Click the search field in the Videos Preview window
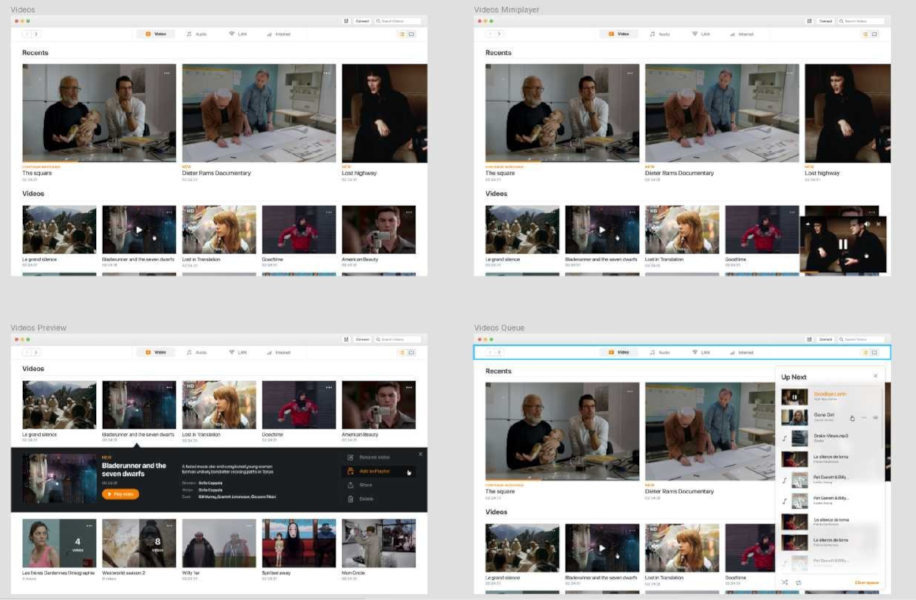This screenshot has height=600, width=916. [x=398, y=339]
